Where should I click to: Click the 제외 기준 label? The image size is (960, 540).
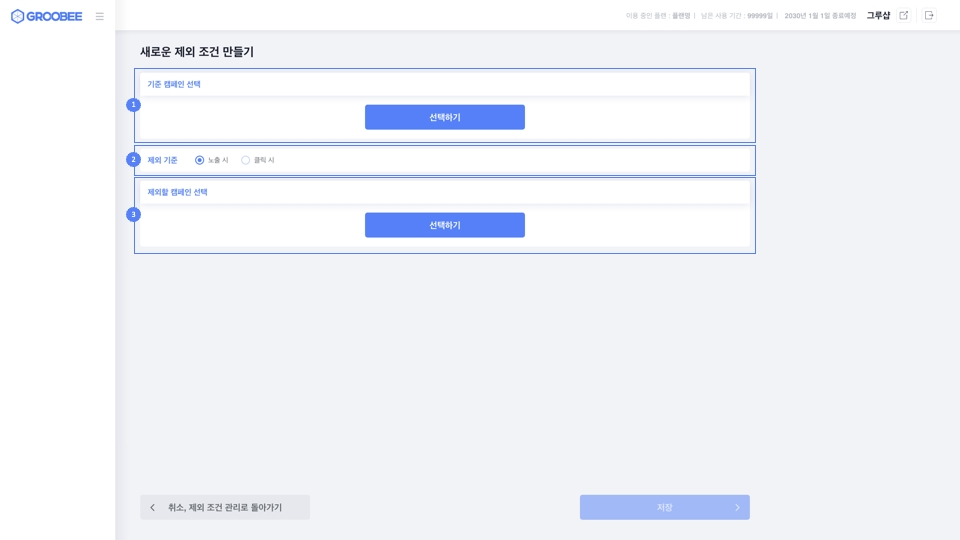[162, 160]
